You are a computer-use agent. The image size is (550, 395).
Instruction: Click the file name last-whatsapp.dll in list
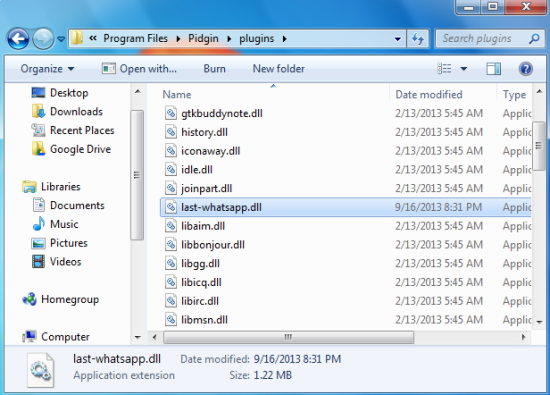click(x=221, y=207)
